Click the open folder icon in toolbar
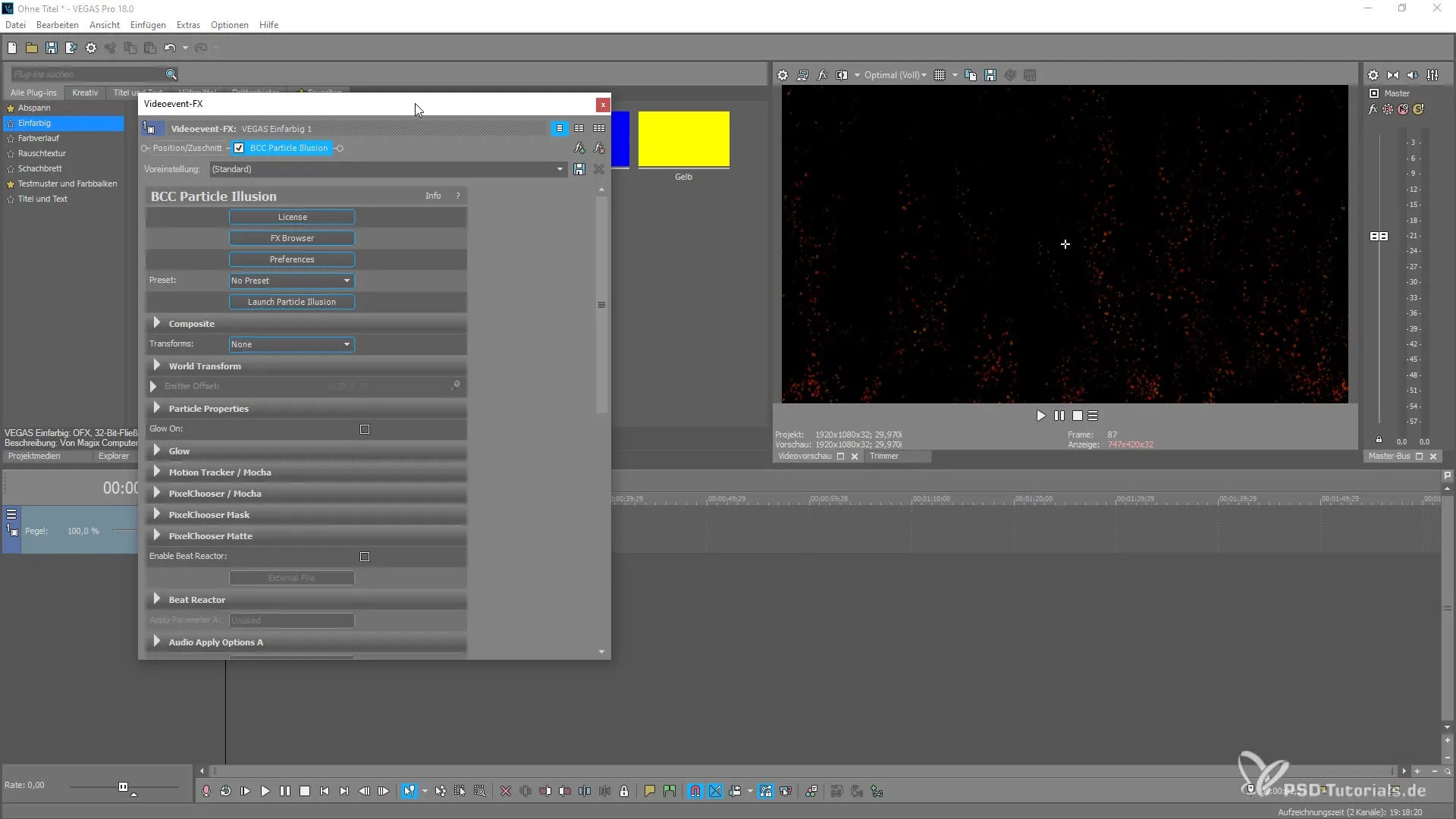This screenshot has width=1456, height=819. [32, 48]
